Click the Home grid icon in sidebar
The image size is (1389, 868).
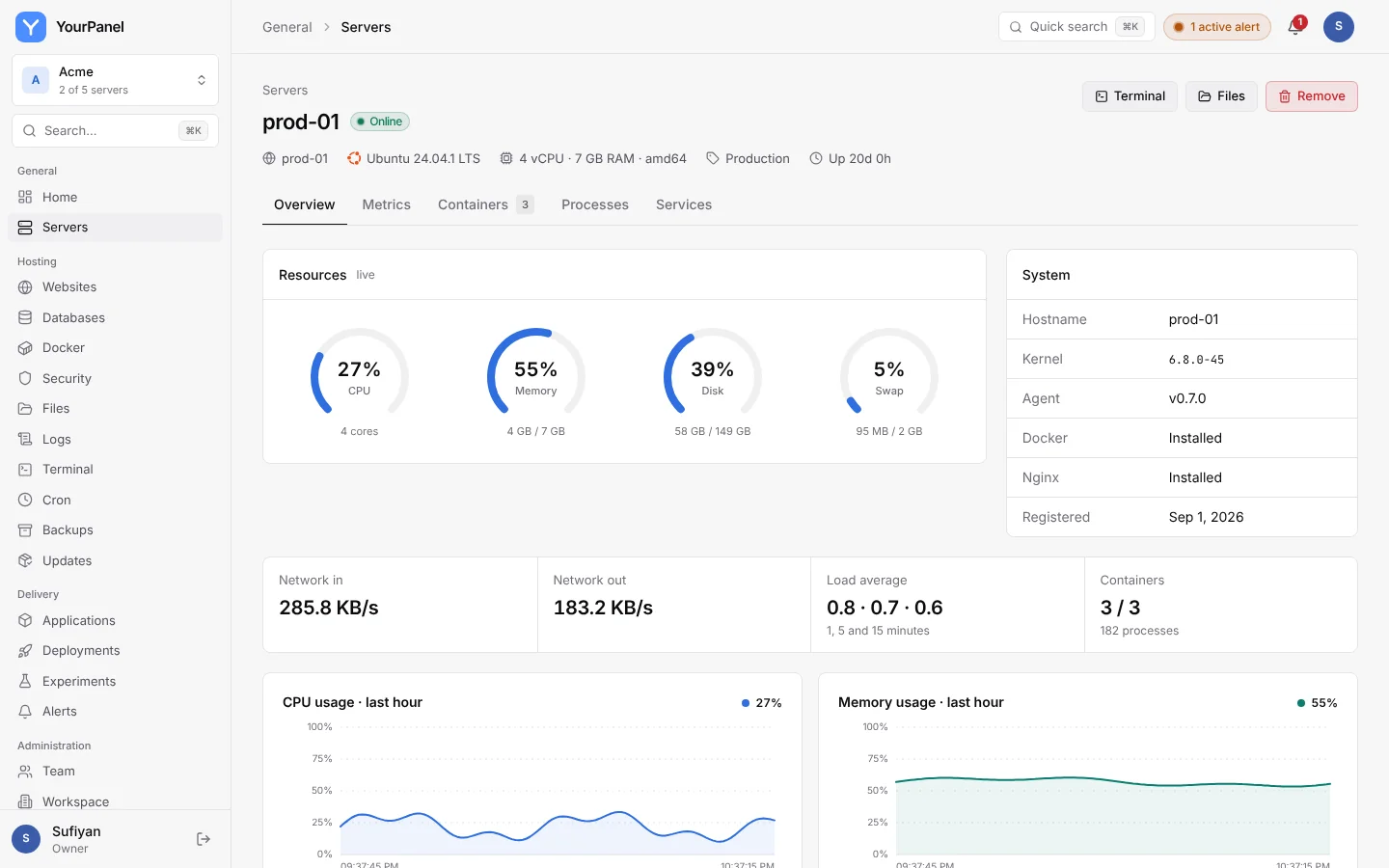[25, 197]
